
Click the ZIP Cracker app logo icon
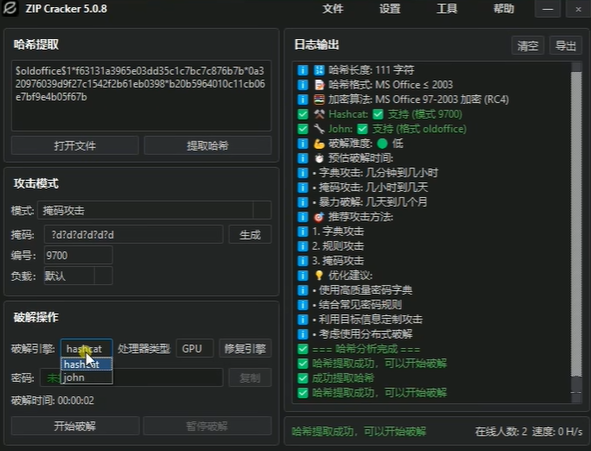(10, 8)
